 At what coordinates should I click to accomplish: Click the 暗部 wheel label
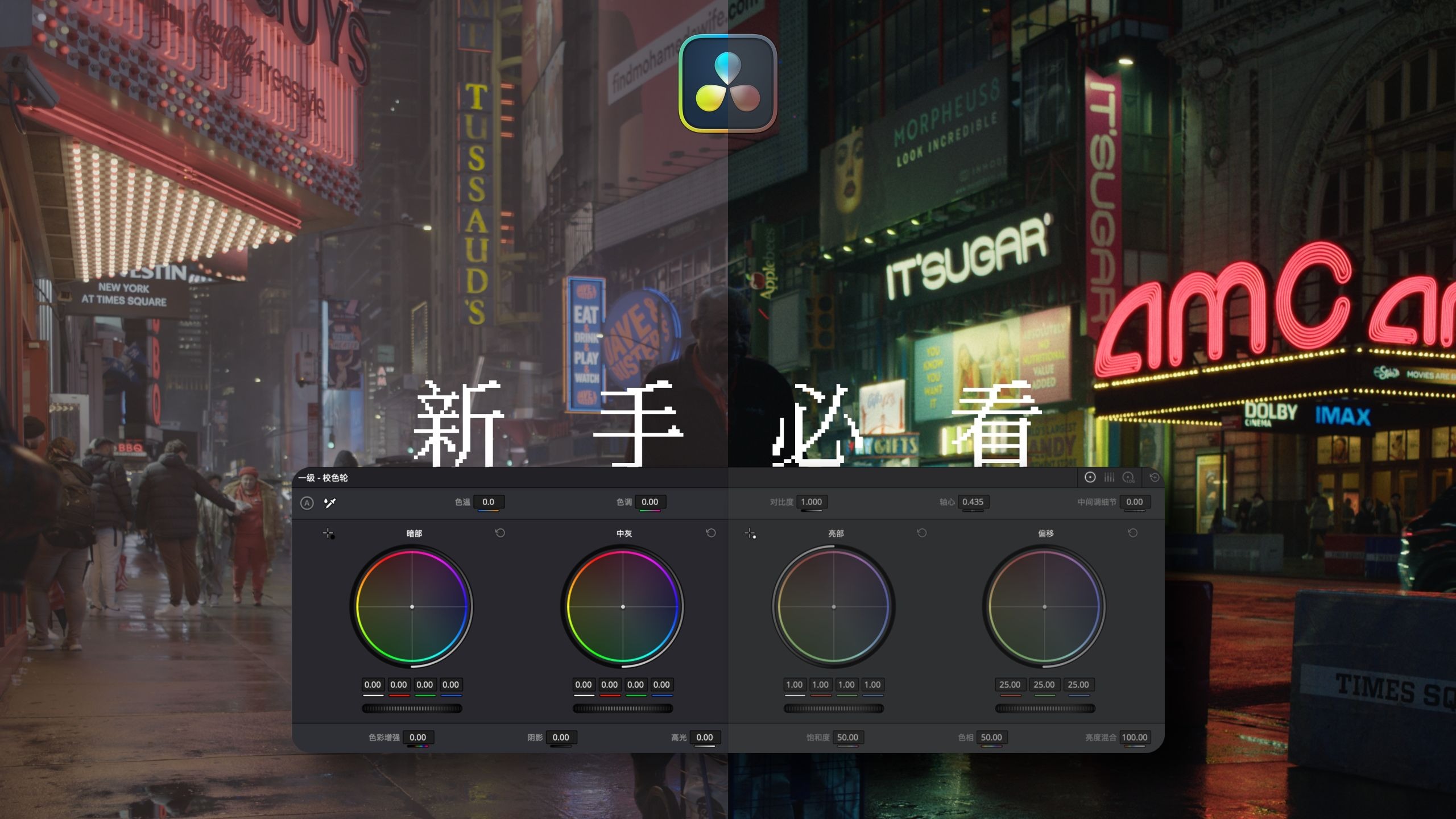pyautogui.click(x=414, y=533)
